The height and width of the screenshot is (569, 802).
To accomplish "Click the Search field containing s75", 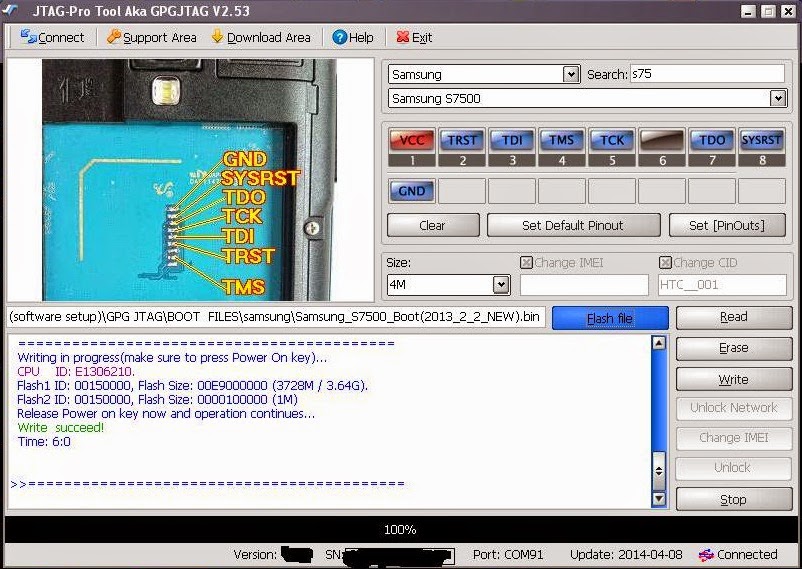I will coord(707,74).
